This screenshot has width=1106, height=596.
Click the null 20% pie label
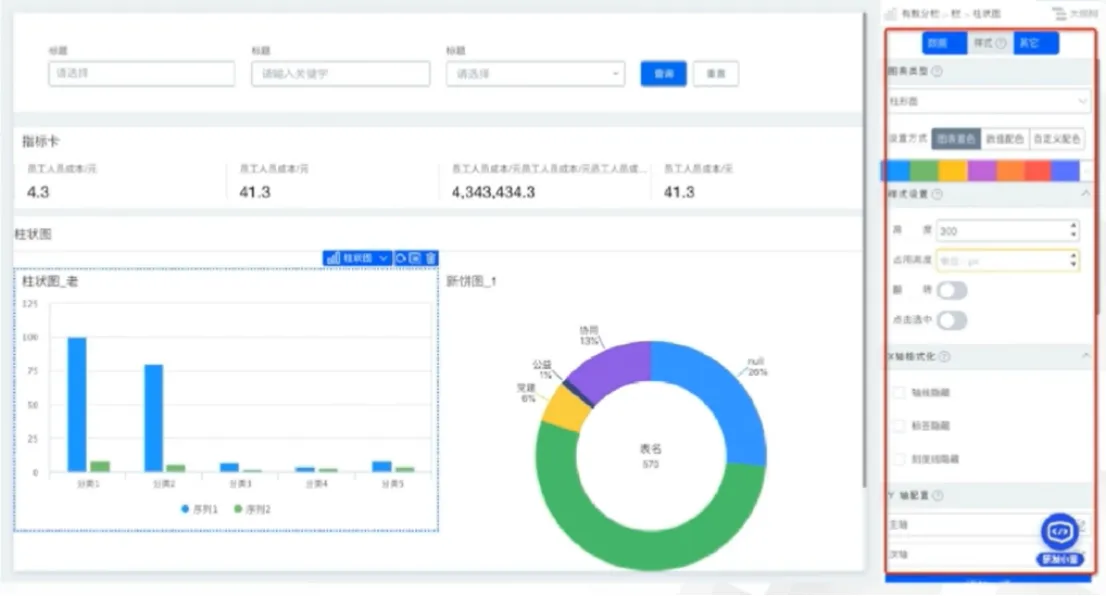click(757, 367)
